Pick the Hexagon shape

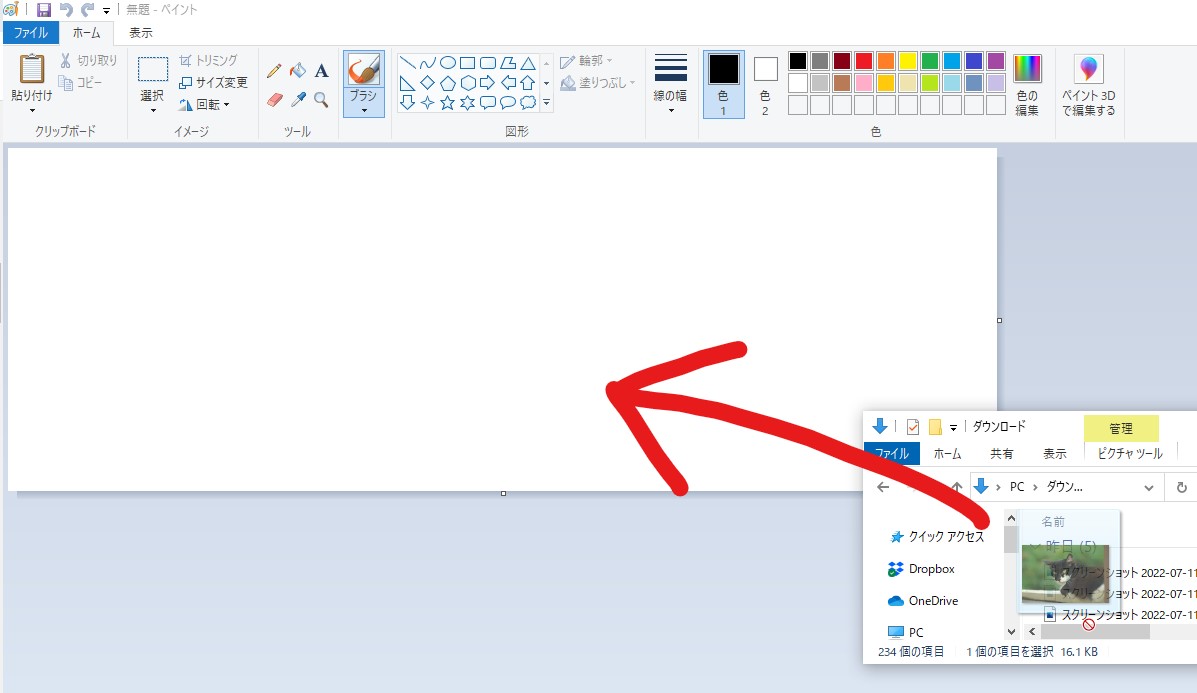click(468, 83)
